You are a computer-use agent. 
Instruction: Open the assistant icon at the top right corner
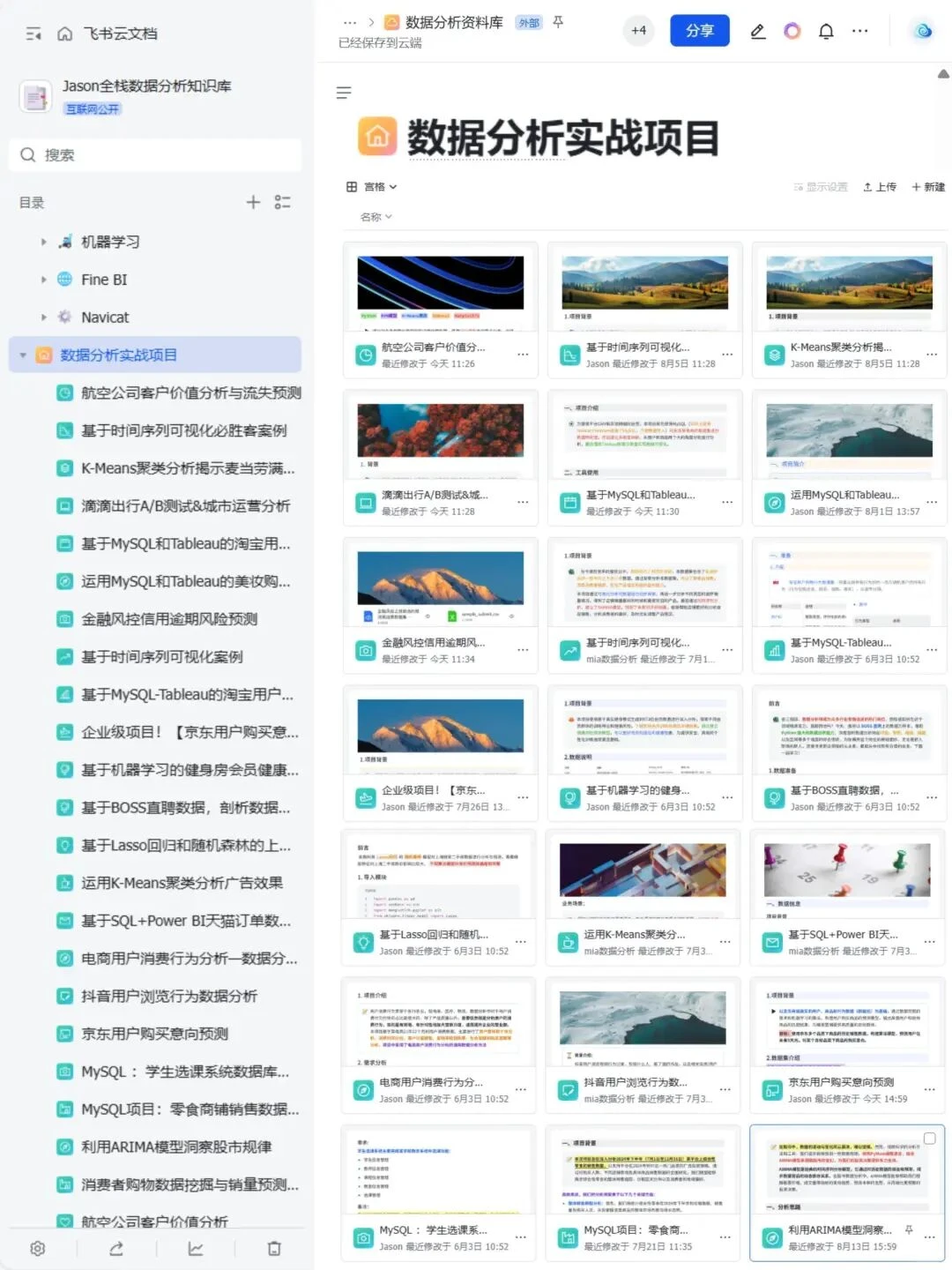[x=922, y=30]
